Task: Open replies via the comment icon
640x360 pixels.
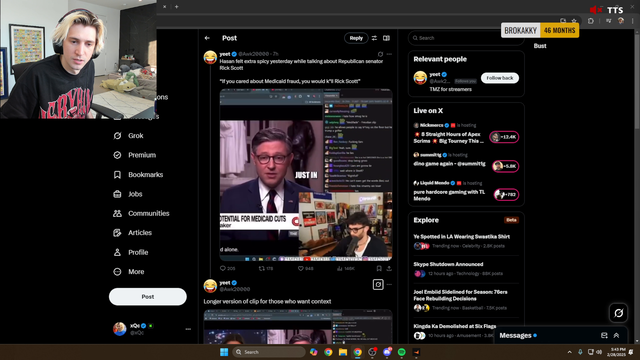Action: 223,268
